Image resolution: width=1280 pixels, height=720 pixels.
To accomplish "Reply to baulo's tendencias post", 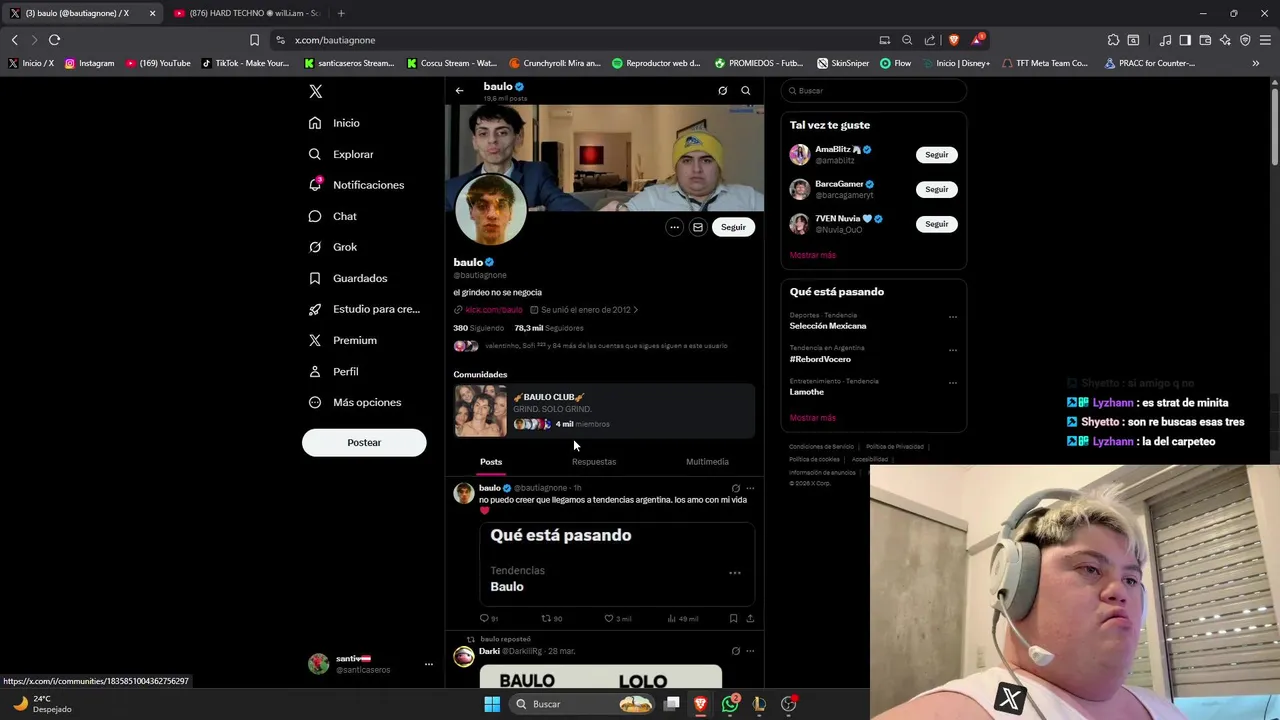I will (488, 619).
